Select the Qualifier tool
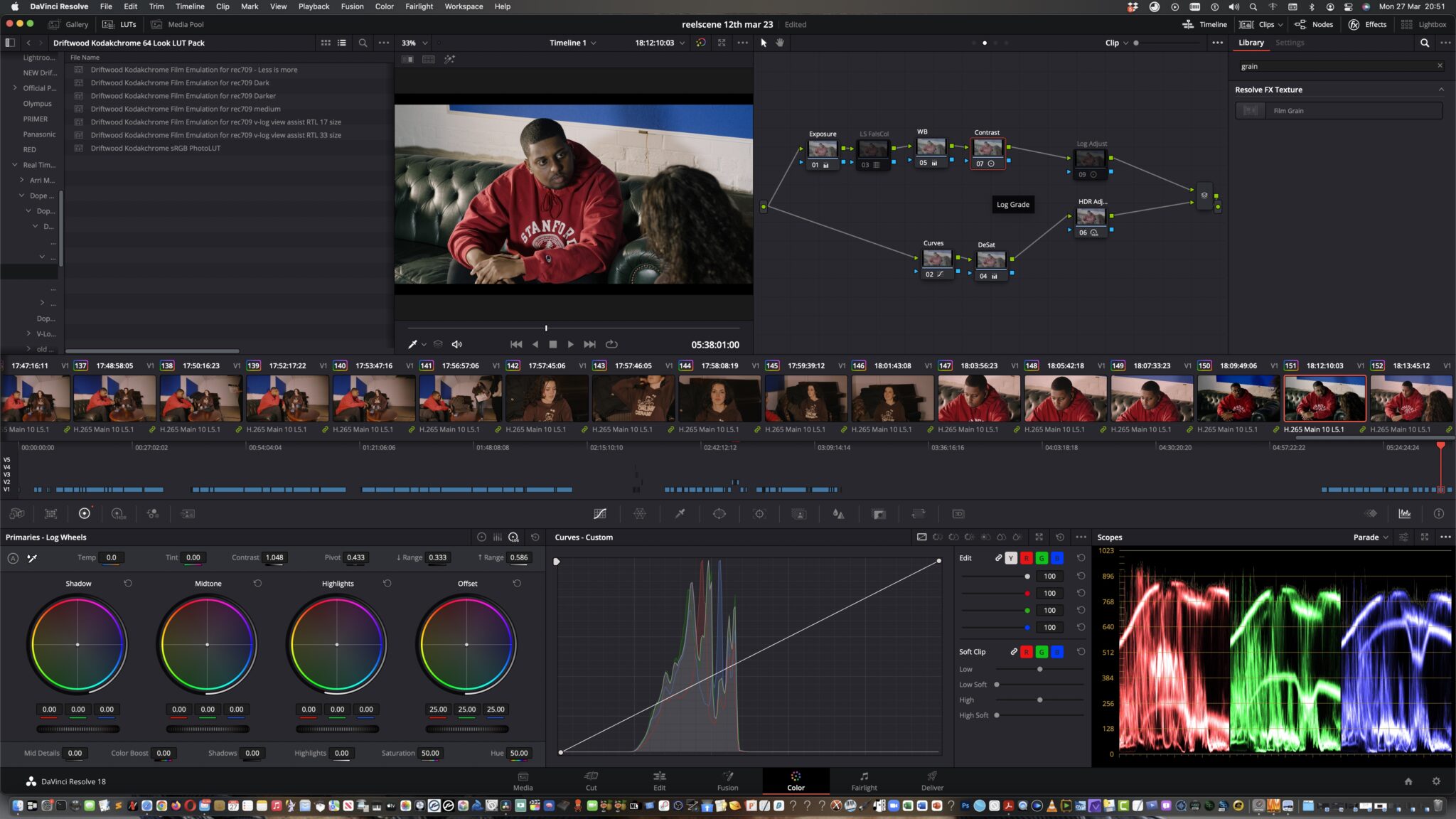Image resolution: width=1456 pixels, height=819 pixels. (680, 513)
